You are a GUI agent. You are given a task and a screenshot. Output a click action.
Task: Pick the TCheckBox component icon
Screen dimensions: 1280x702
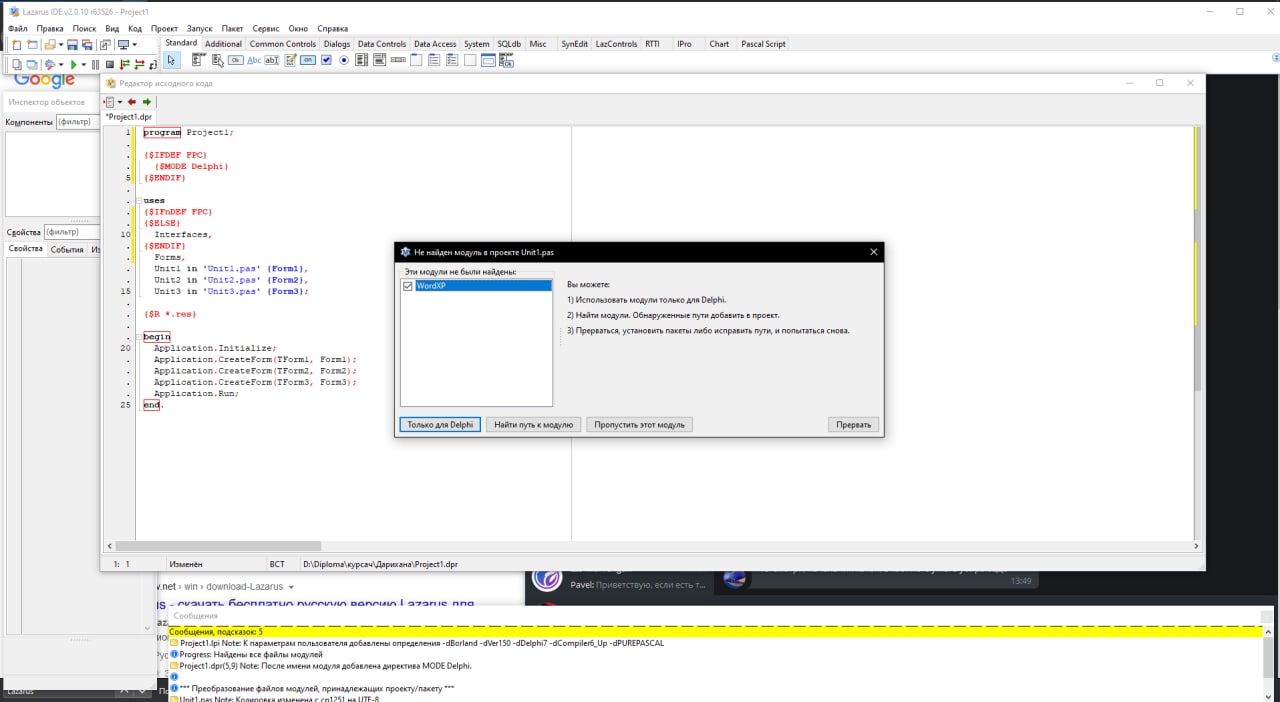tap(326, 60)
